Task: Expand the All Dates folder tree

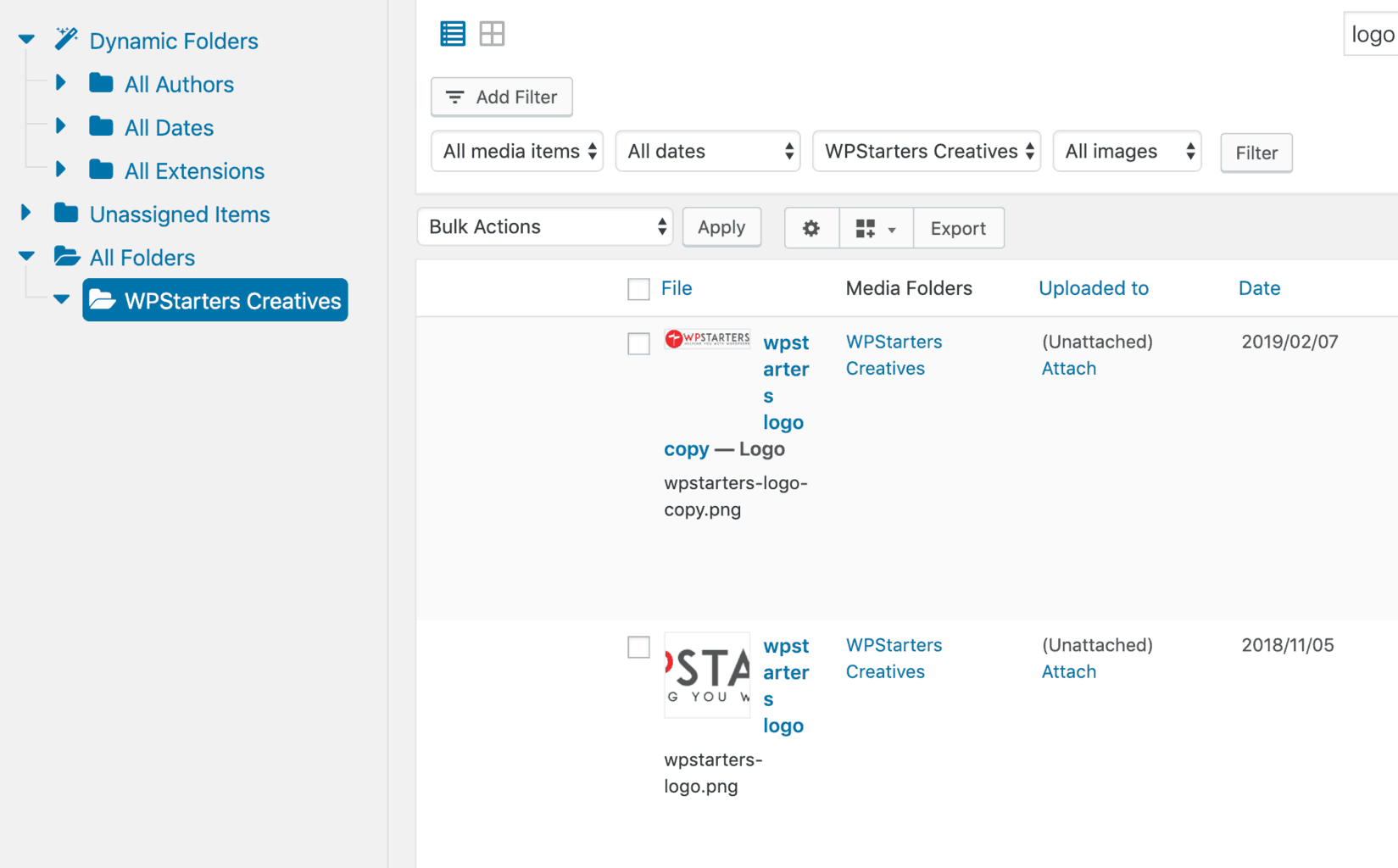Action: 60,126
